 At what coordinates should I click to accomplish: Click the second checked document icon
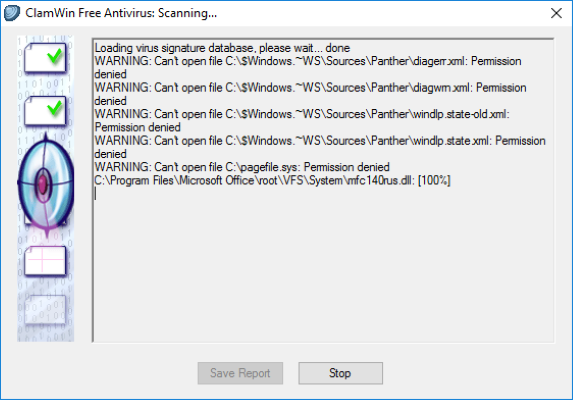tap(45, 111)
